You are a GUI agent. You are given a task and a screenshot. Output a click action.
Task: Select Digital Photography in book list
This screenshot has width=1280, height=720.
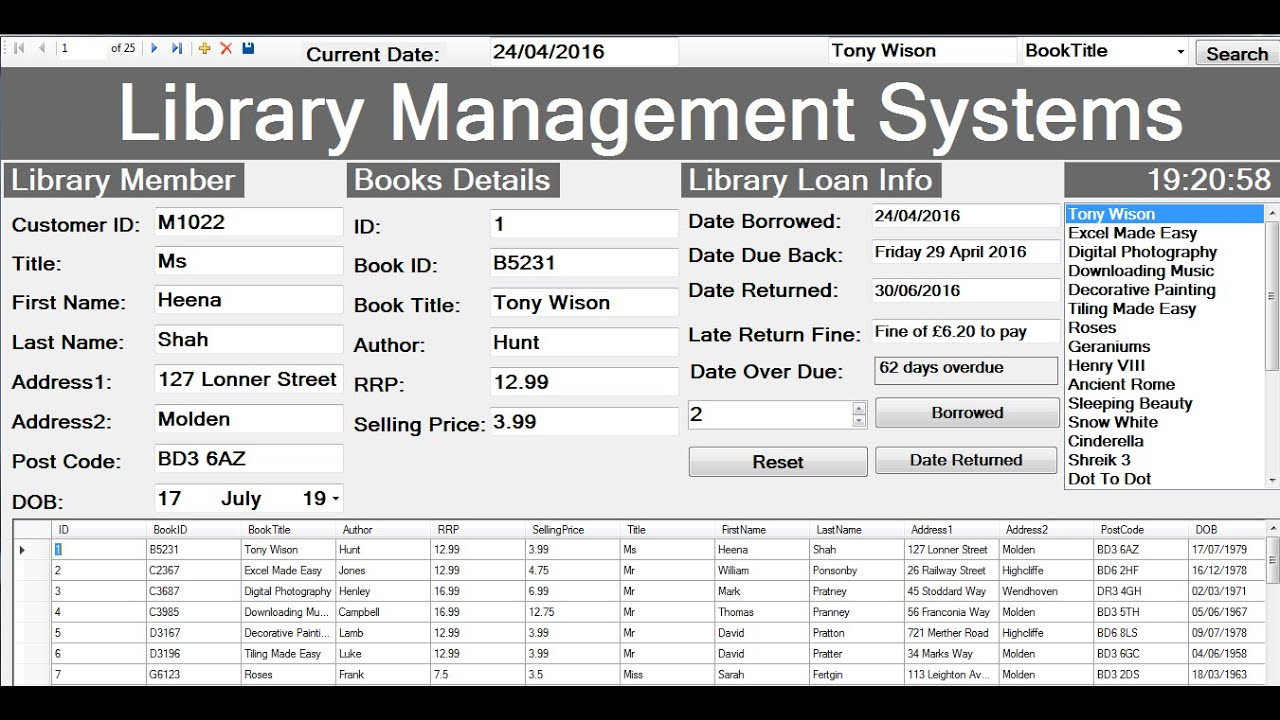coord(1165,252)
